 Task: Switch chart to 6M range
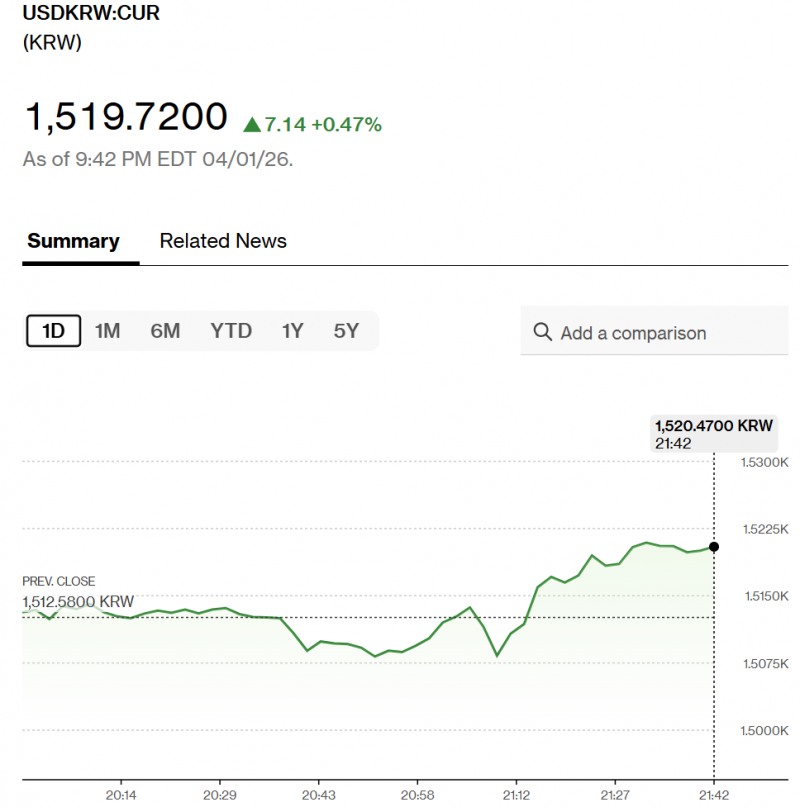[165, 331]
